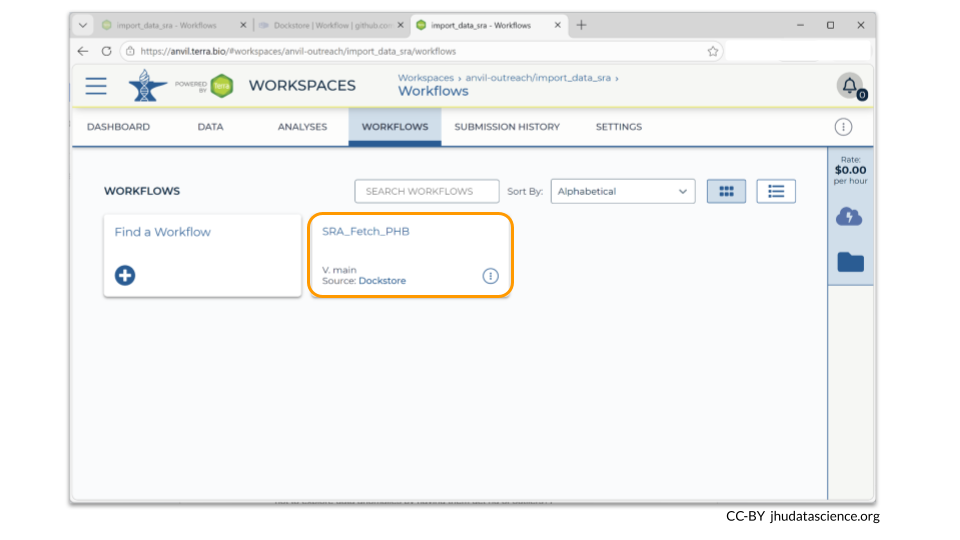Screen dimensions: 960x540
Task: Bookmark the page with the star icon
Action: click(x=713, y=51)
